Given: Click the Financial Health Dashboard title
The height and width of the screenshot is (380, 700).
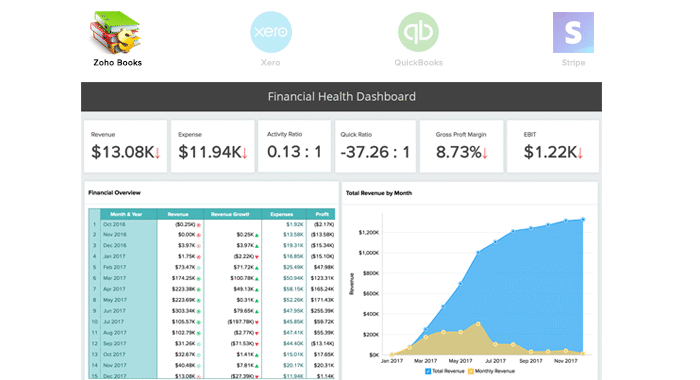Looking at the screenshot, I should click(x=342, y=96).
